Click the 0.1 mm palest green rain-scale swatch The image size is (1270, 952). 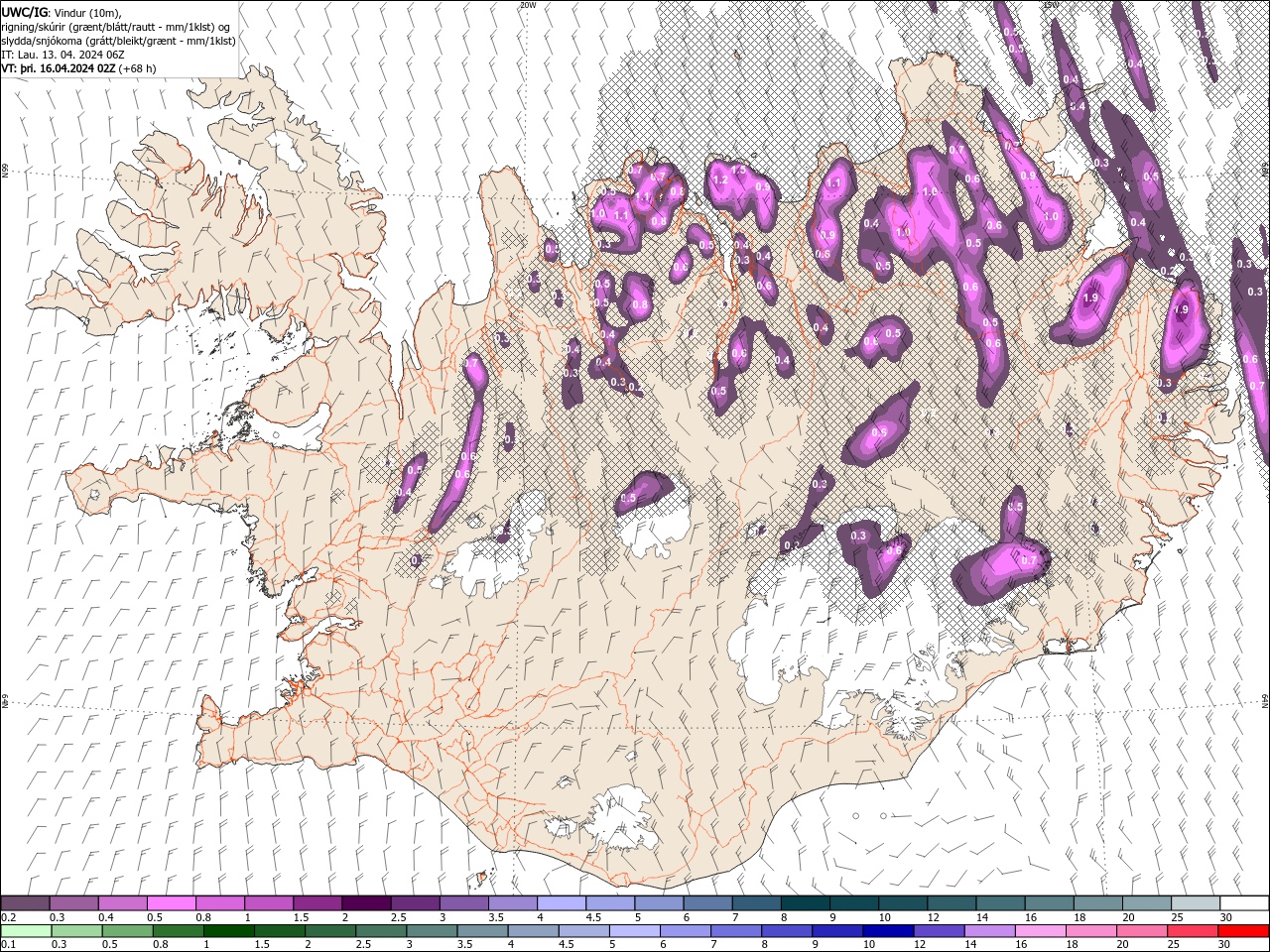[x=25, y=931]
